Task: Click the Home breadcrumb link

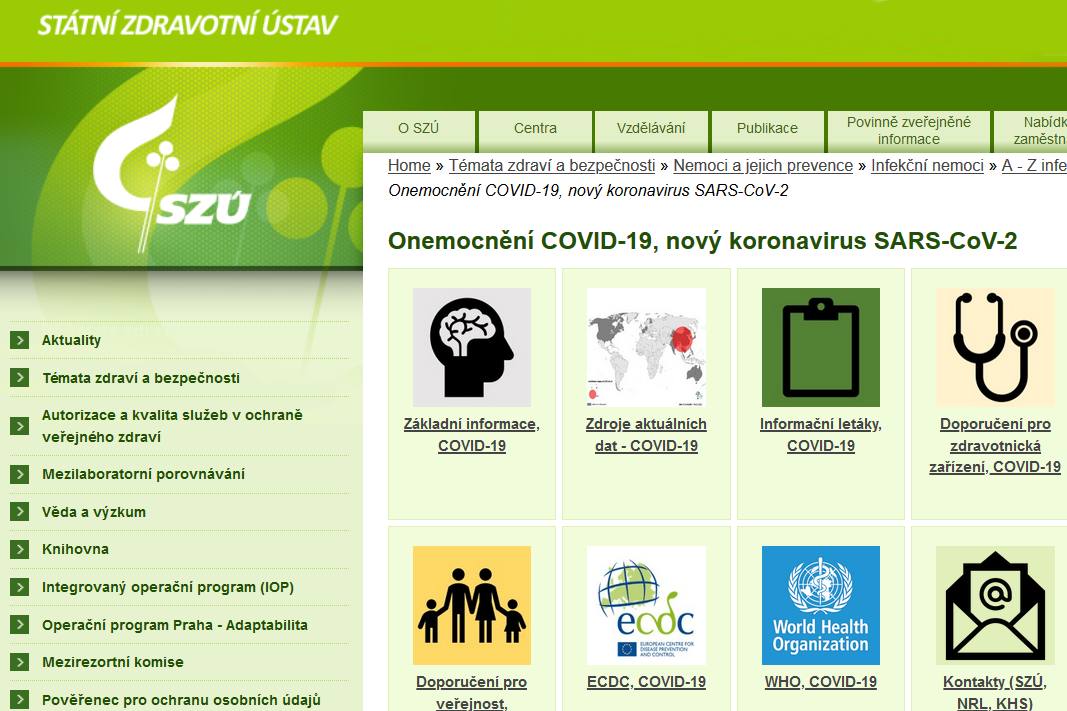Action: click(409, 166)
